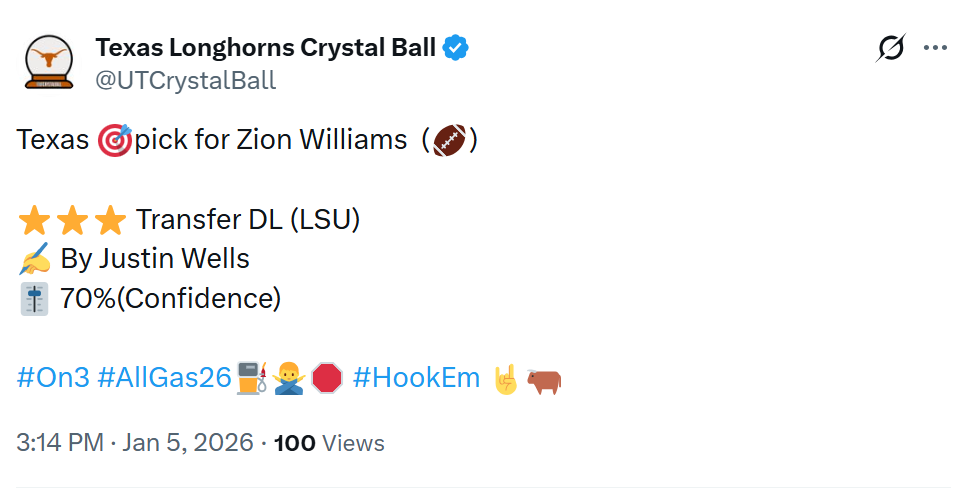This screenshot has height=498, width=962.
Task: Click the 100 Views count
Action: pyautogui.click(x=329, y=443)
